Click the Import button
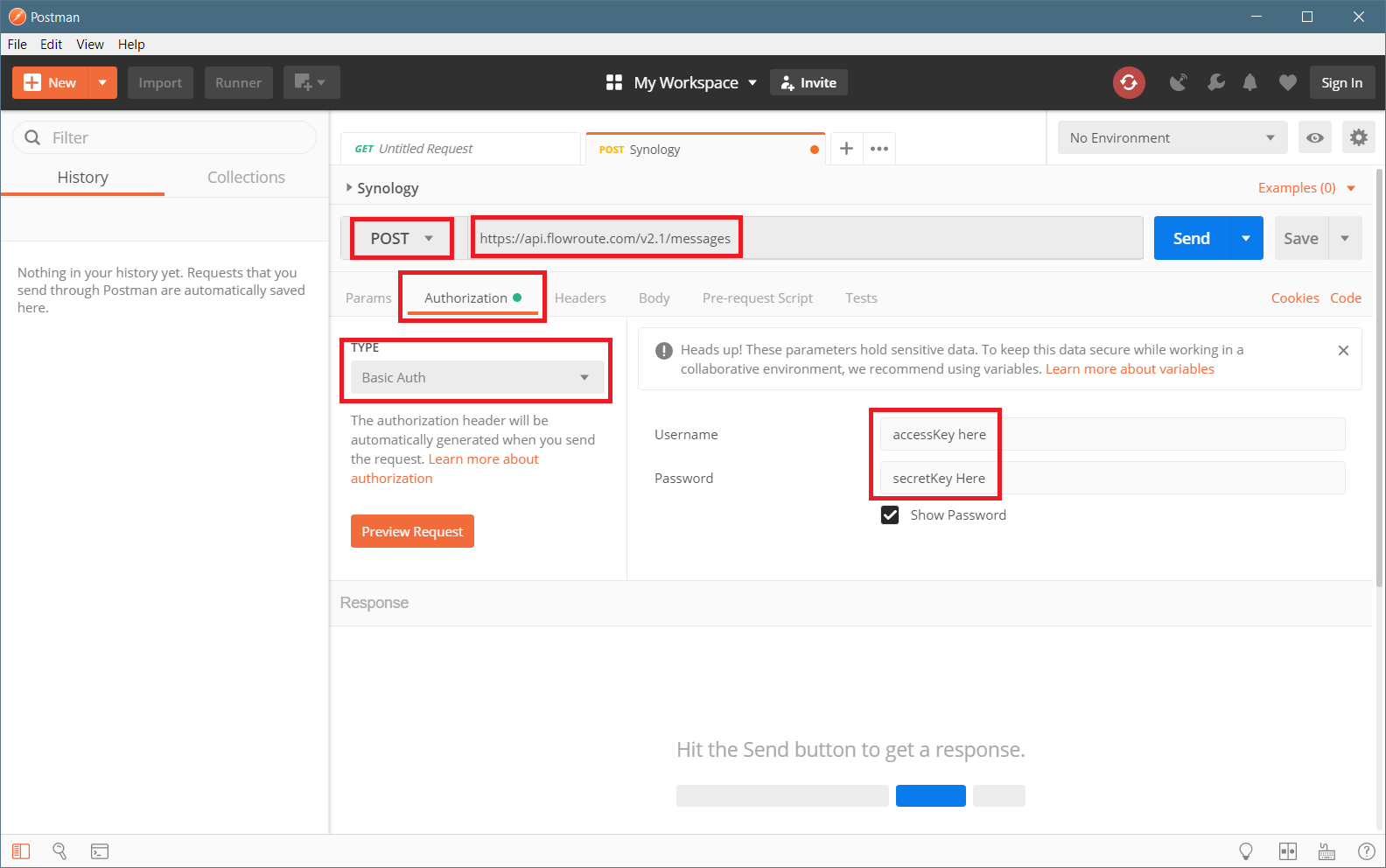Screen dimensions: 1386x868 click(x=160, y=82)
